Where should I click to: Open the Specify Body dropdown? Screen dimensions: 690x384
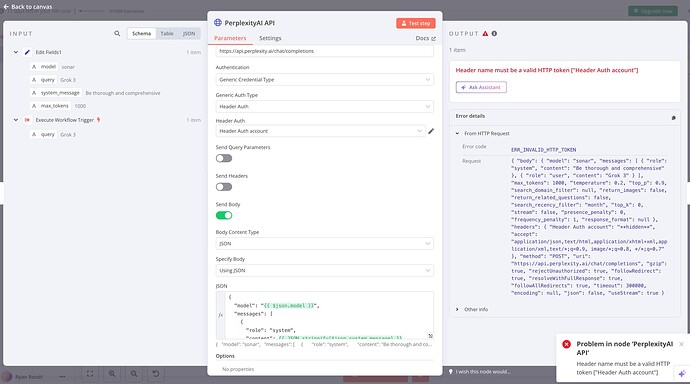325,271
